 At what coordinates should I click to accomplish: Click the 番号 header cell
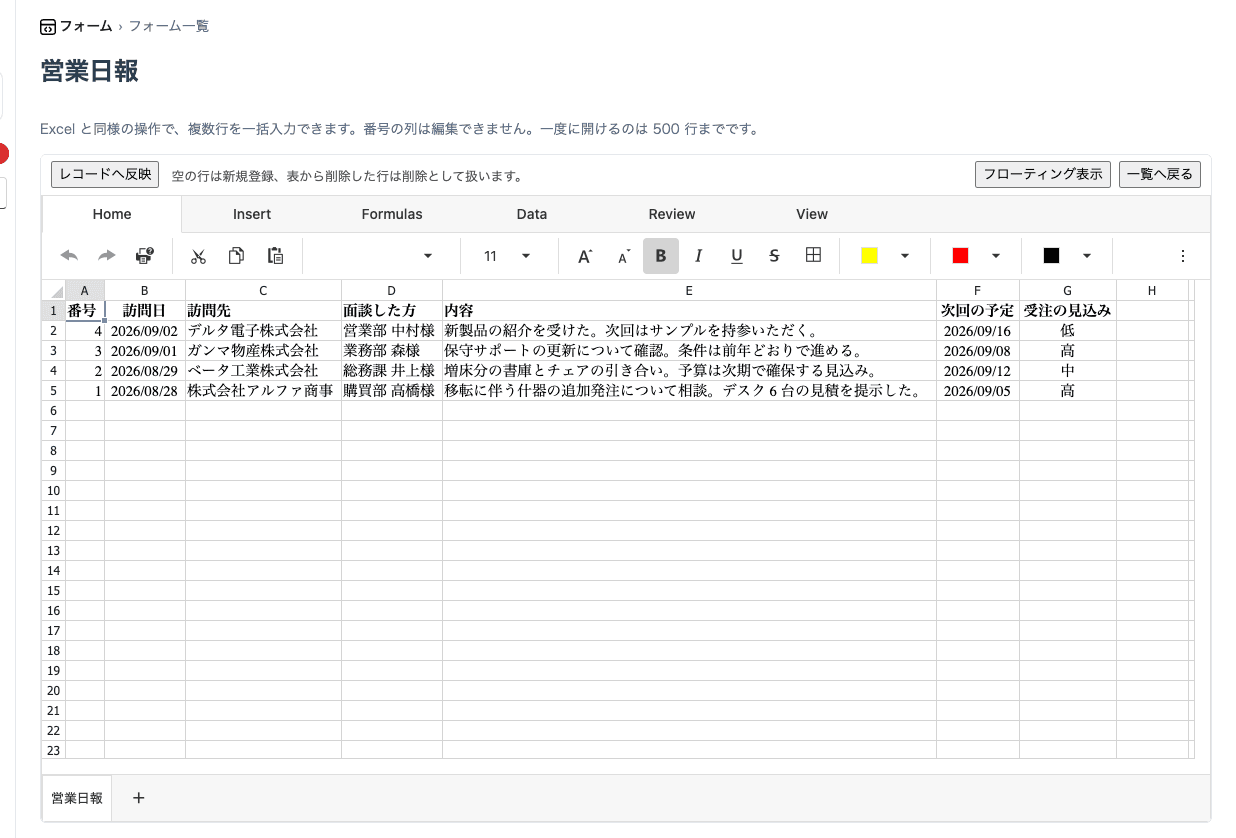(85, 310)
